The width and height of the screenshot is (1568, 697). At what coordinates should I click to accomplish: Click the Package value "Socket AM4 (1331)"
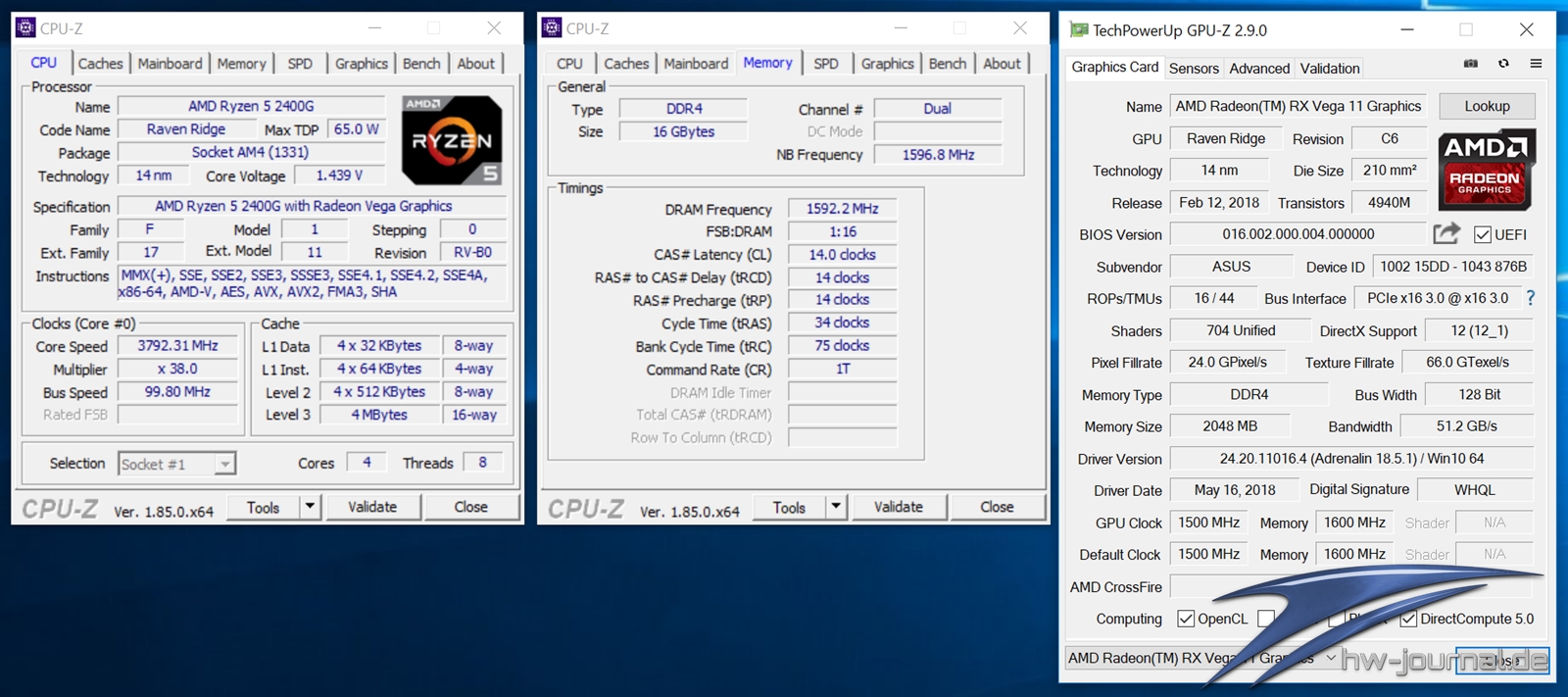pos(251,152)
